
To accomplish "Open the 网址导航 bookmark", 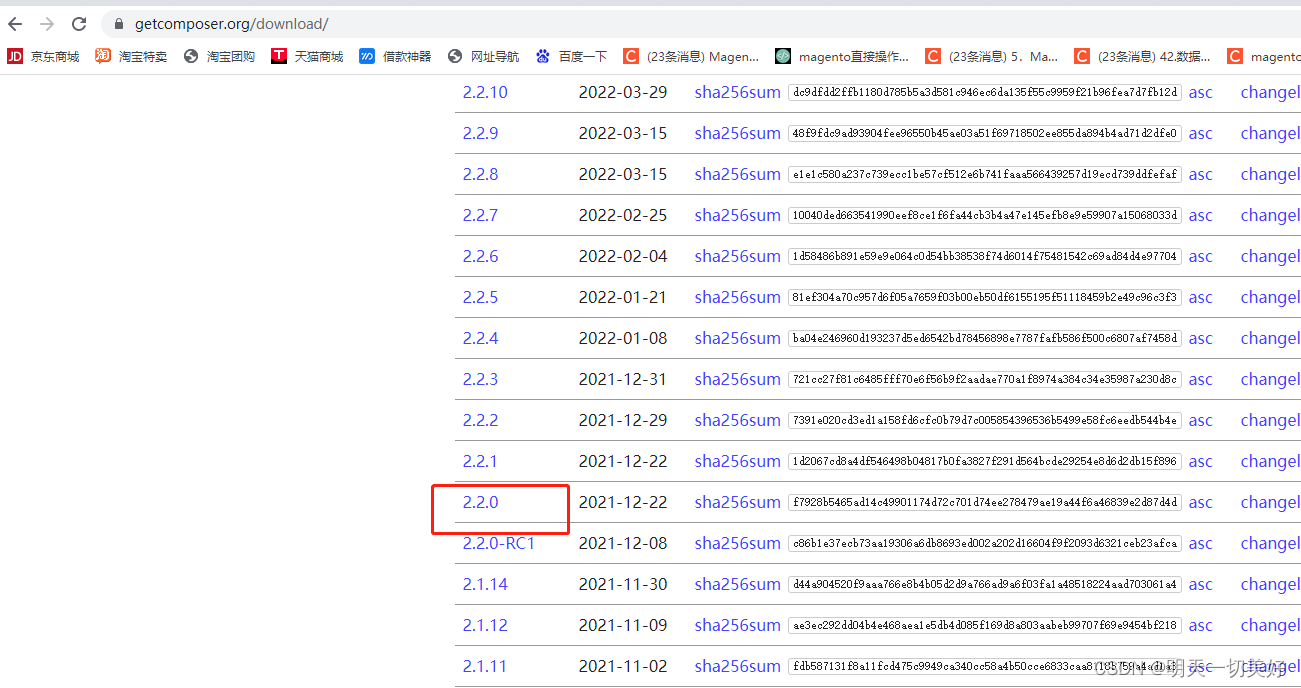I will click(483, 57).
